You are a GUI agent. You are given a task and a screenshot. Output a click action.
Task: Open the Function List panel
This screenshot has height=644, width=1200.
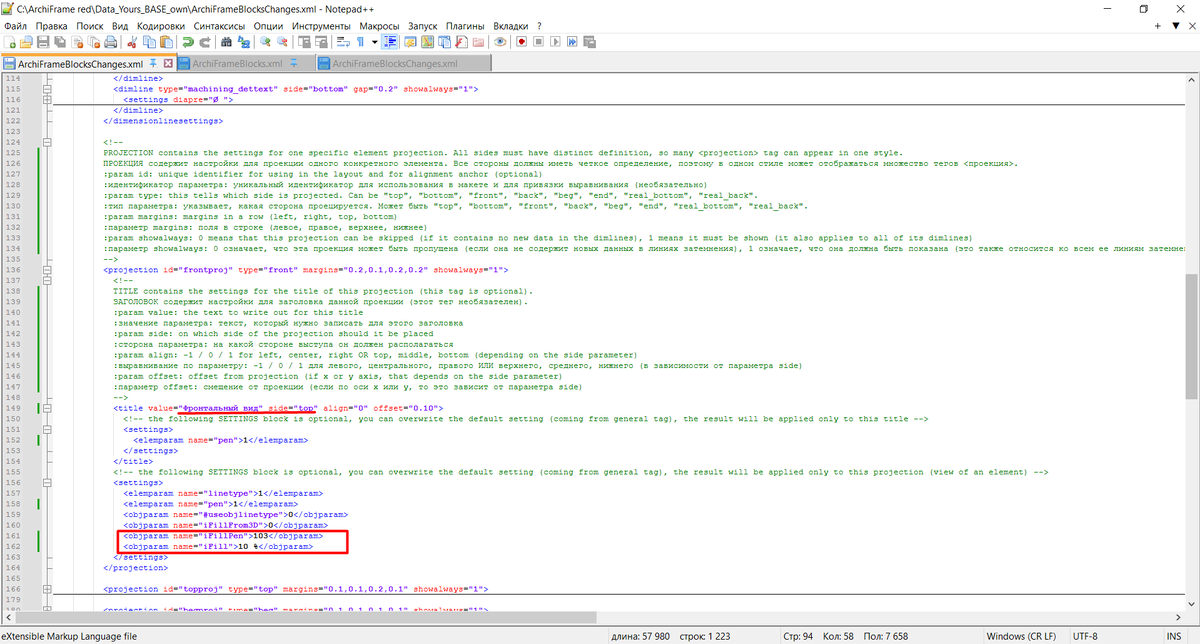coord(461,42)
